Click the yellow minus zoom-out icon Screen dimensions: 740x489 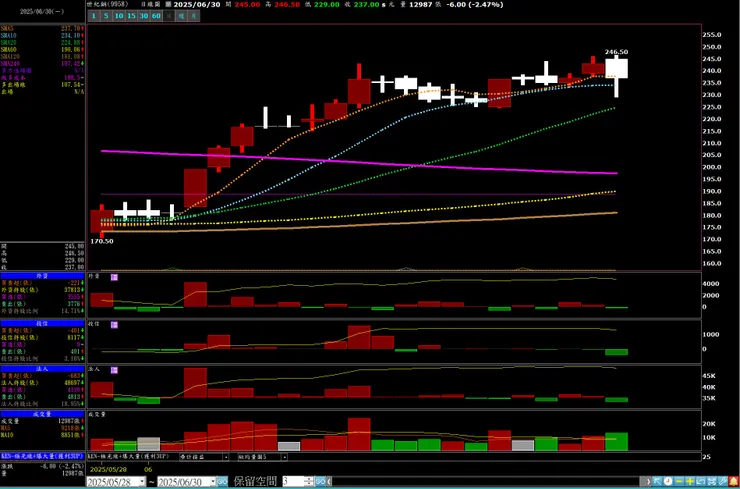coord(679,481)
